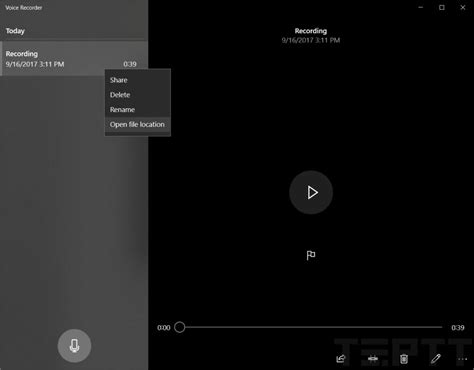474x370 pixels.
Task: Click the playback progress track
Action: pos(313,327)
